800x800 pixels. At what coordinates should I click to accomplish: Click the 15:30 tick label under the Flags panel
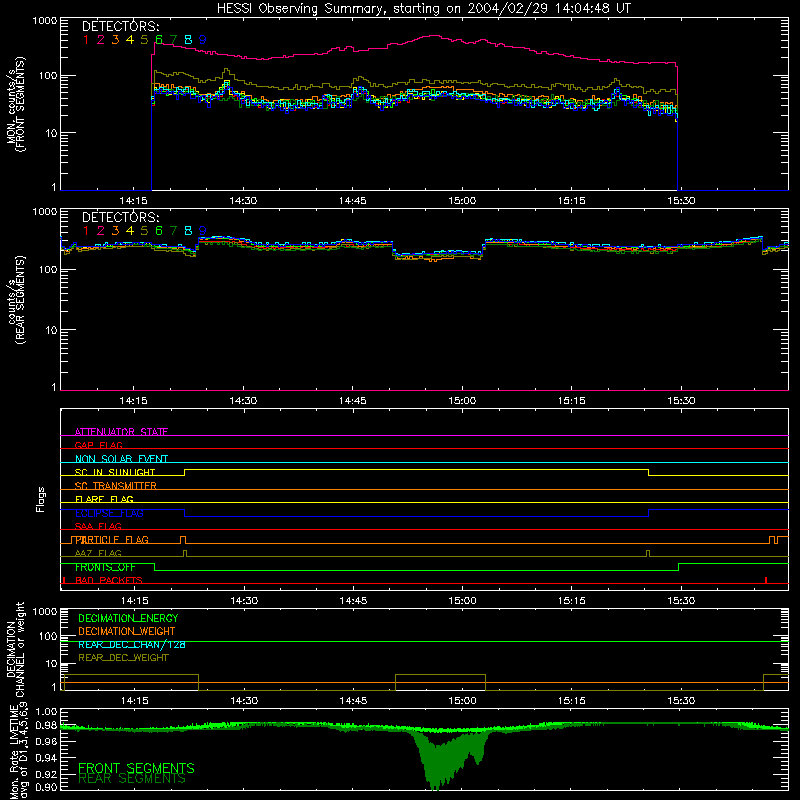pos(681,601)
